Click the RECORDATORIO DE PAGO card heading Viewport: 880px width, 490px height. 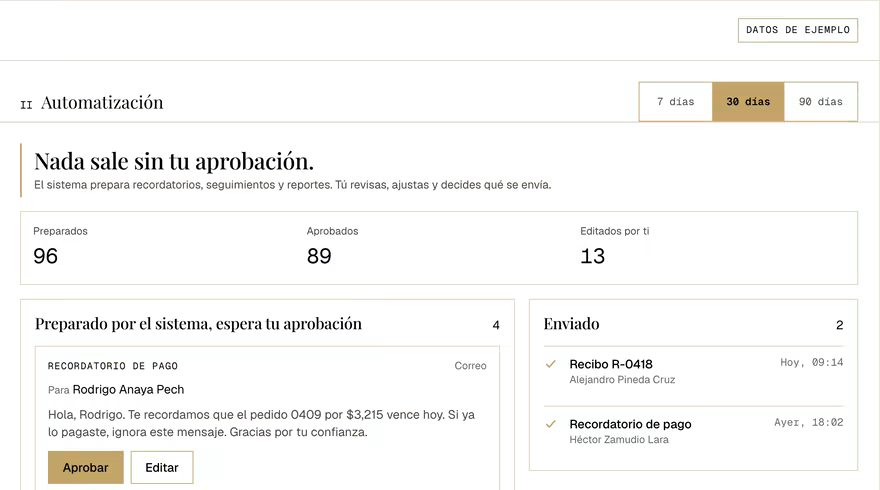click(113, 366)
